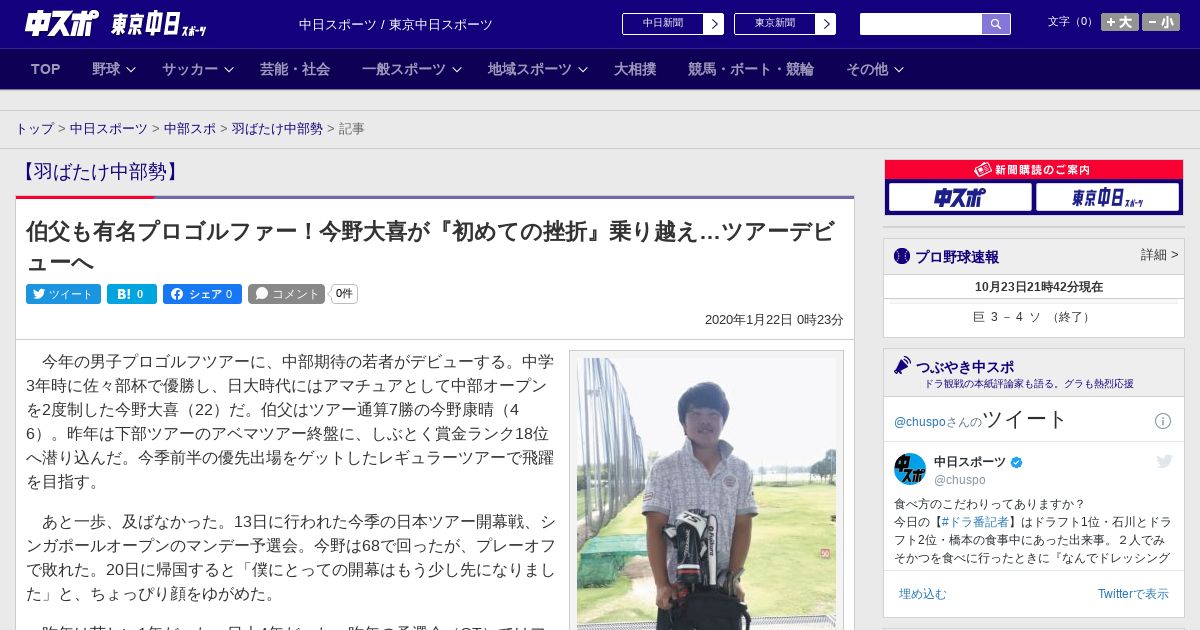Screen dimensions: 1200x630
Task: Open the @chuspo handle link
Action: (x=960, y=480)
